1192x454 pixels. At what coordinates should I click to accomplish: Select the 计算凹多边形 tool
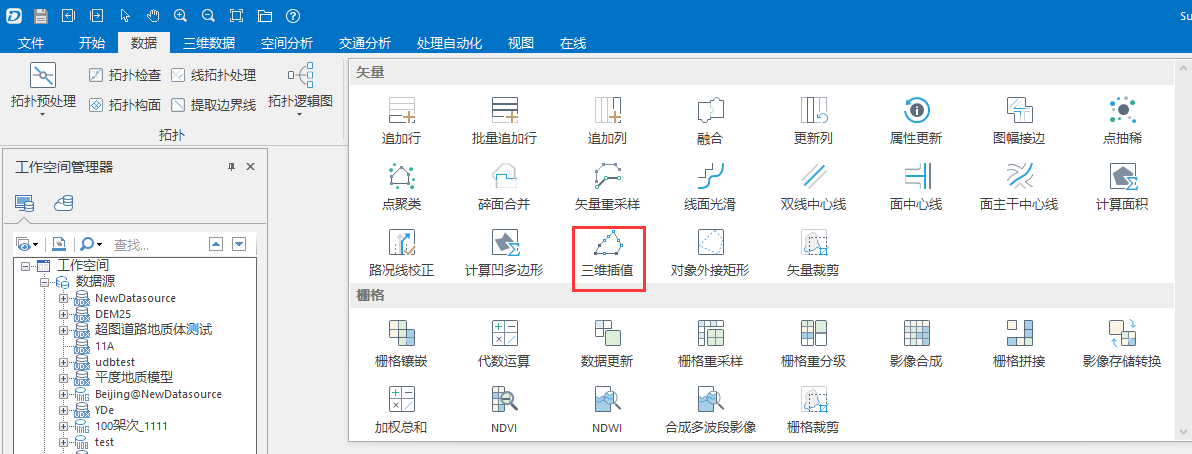(504, 252)
